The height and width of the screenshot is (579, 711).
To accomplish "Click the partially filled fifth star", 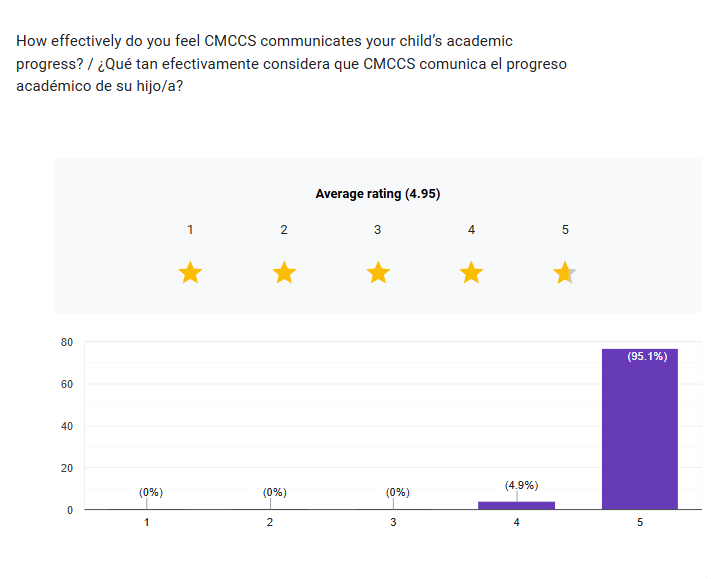I will [565, 272].
